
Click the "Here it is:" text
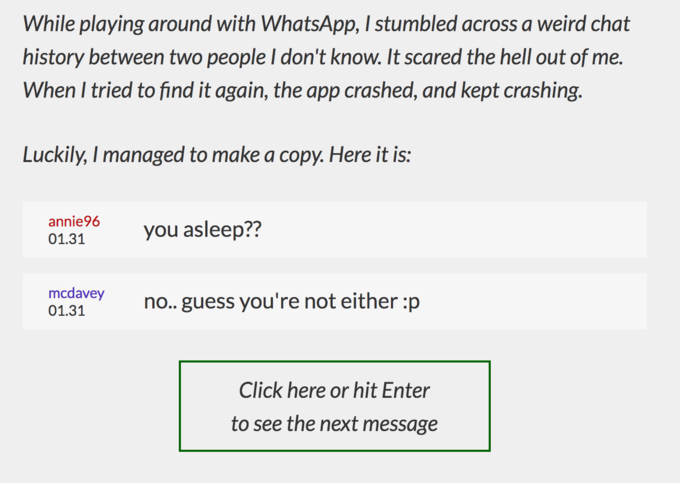(x=370, y=155)
